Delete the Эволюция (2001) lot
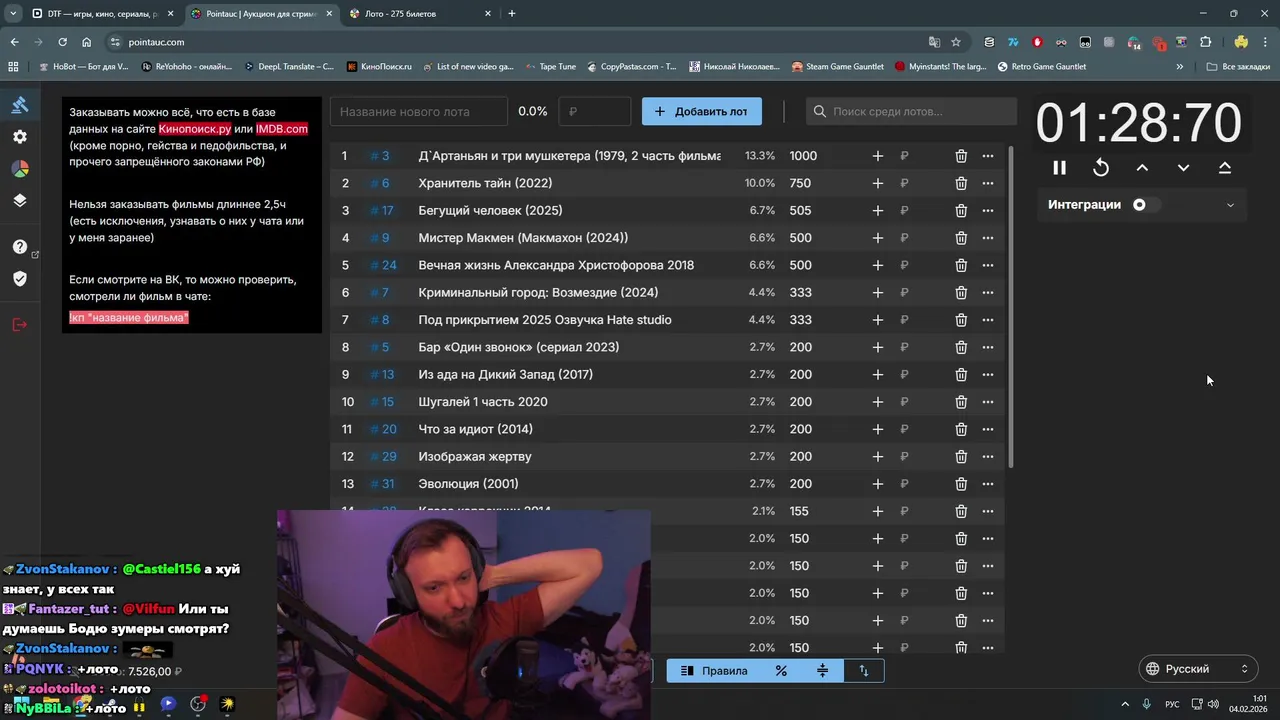 click(961, 484)
